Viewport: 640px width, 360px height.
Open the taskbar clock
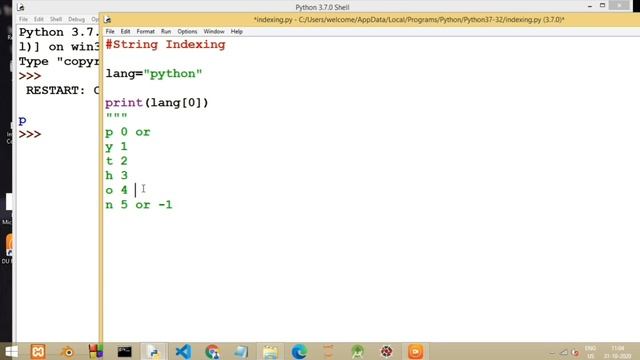click(617, 352)
